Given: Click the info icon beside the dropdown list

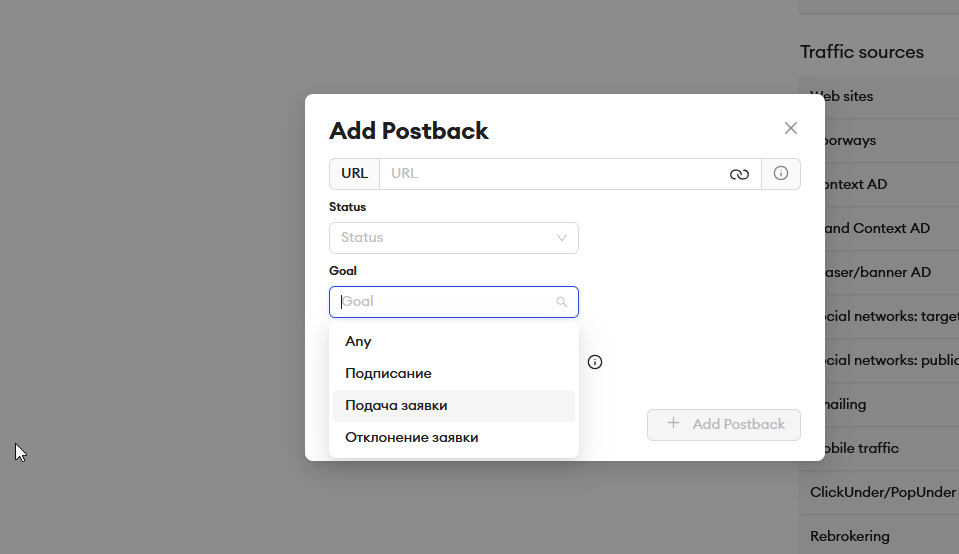Looking at the screenshot, I should click(594, 362).
